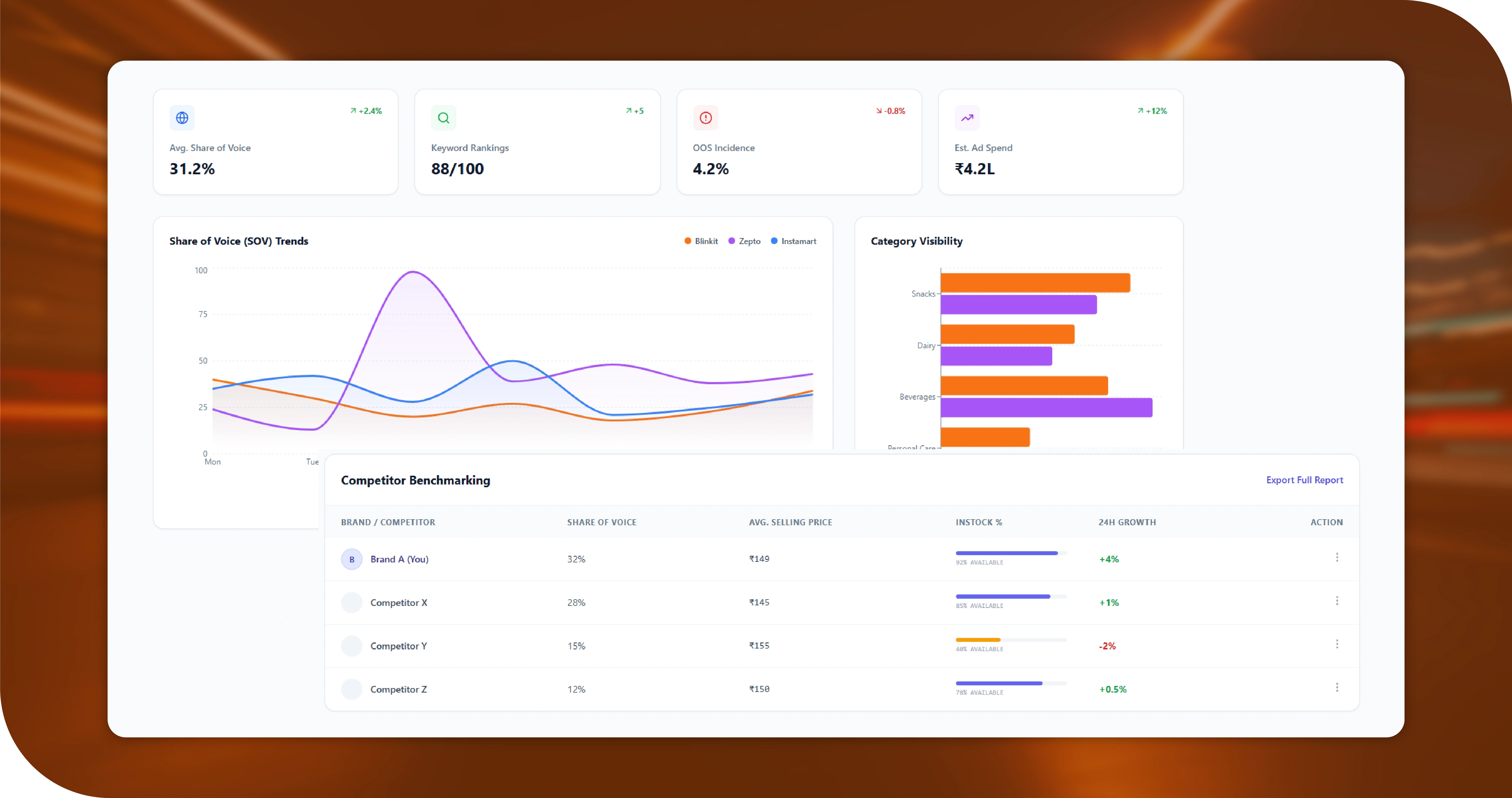The height and width of the screenshot is (798, 1512).
Task: Open the three-dot menu for Competitor X row
Action: [1337, 601]
